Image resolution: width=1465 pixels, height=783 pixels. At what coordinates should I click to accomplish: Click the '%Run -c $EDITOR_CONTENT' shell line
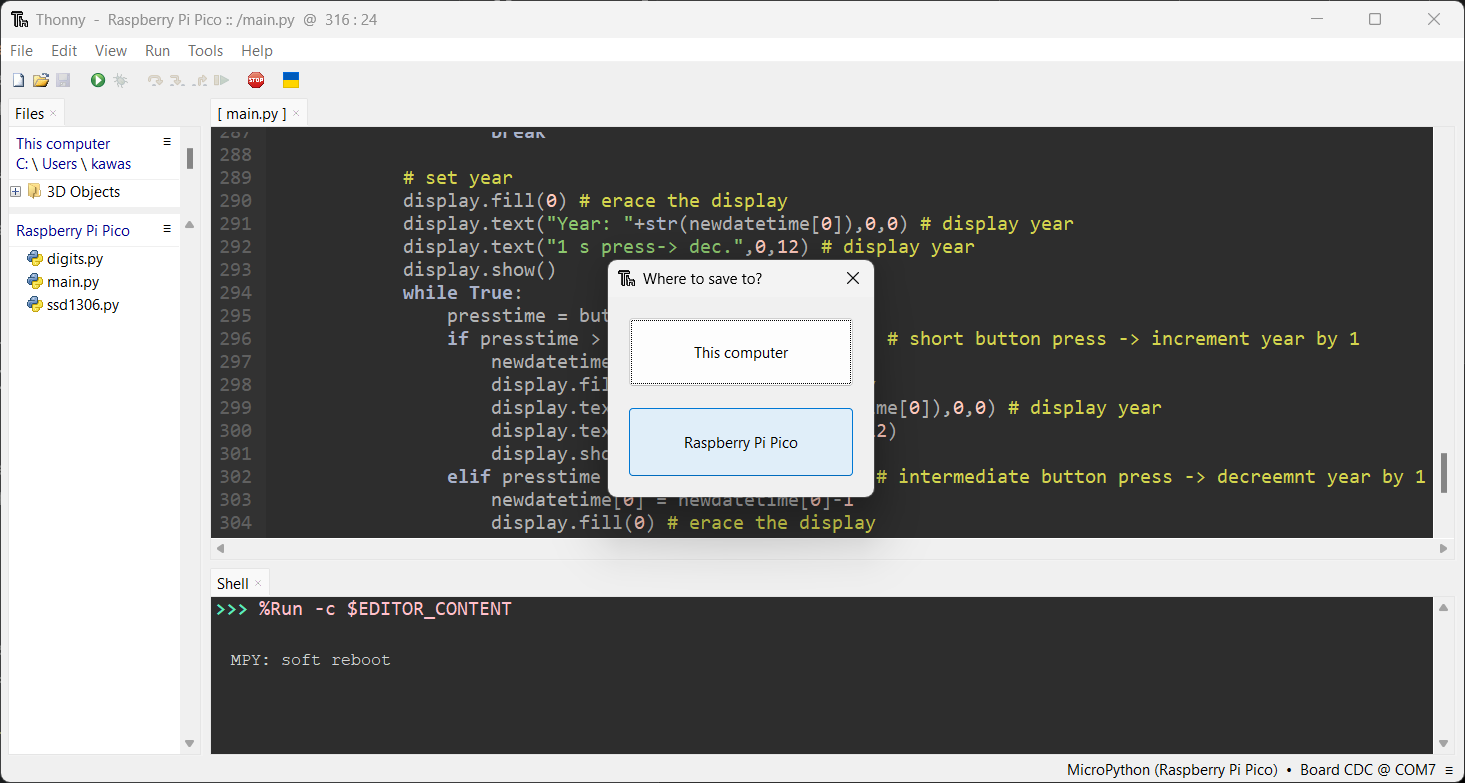tap(385, 609)
